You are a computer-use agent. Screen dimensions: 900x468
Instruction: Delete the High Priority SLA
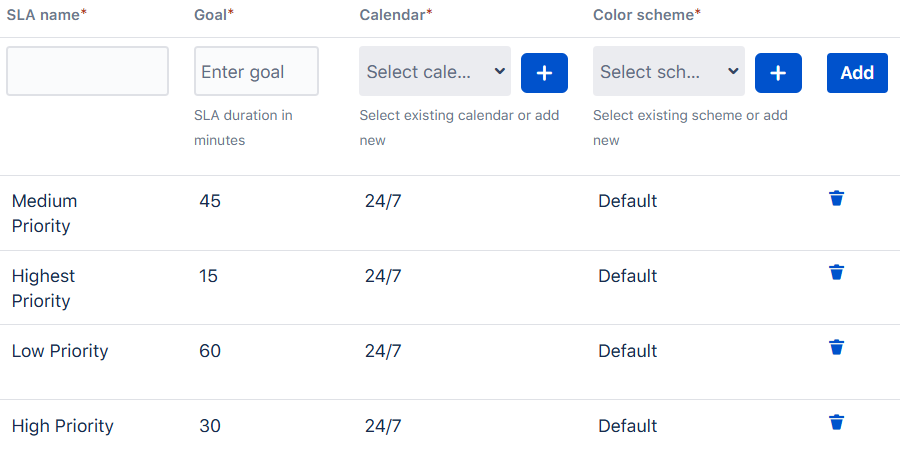(x=837, y=422)
